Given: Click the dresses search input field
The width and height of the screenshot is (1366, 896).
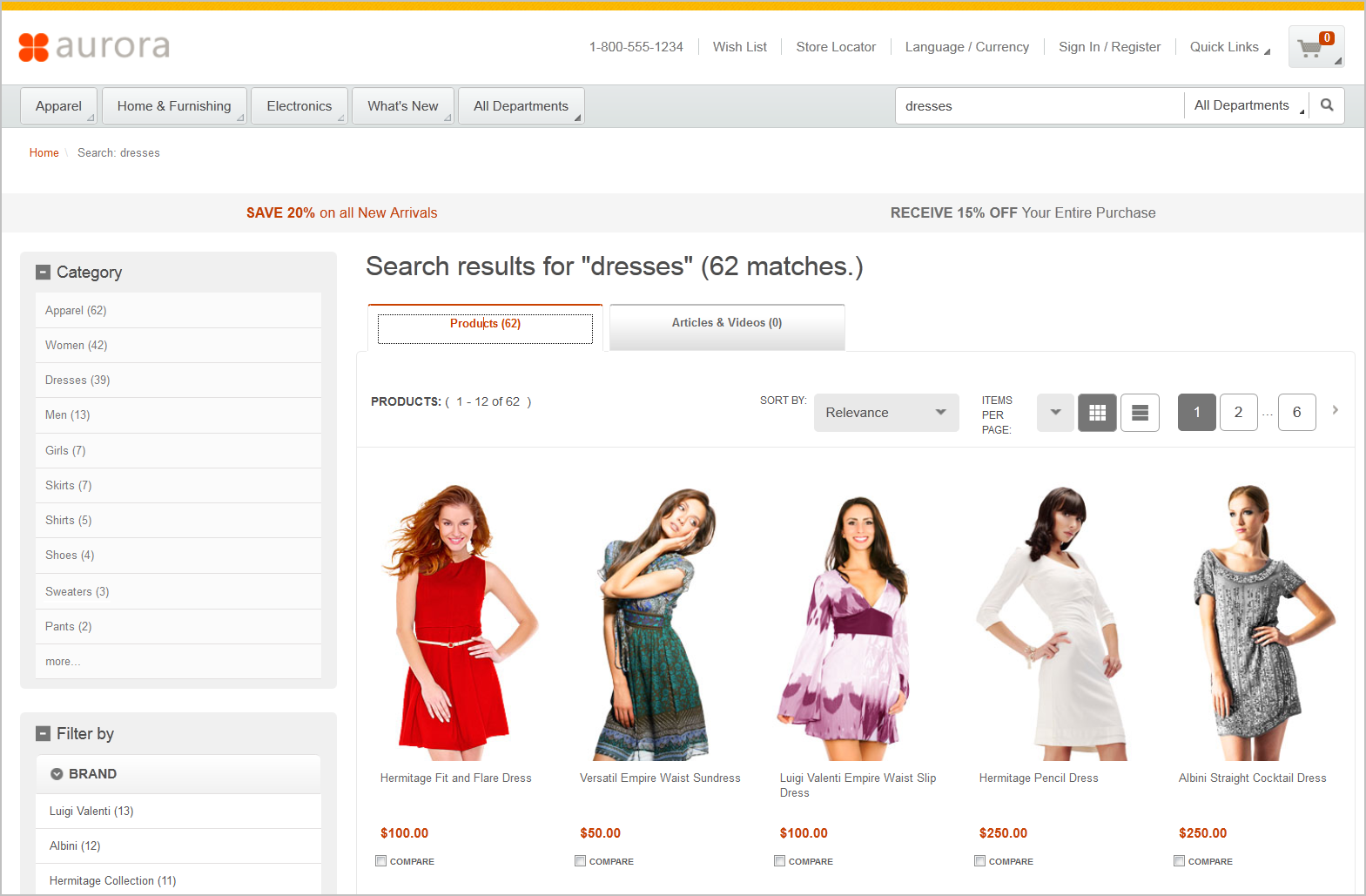Looking at the screenshot, I should pyautogui.click(x=1040, y=106).
